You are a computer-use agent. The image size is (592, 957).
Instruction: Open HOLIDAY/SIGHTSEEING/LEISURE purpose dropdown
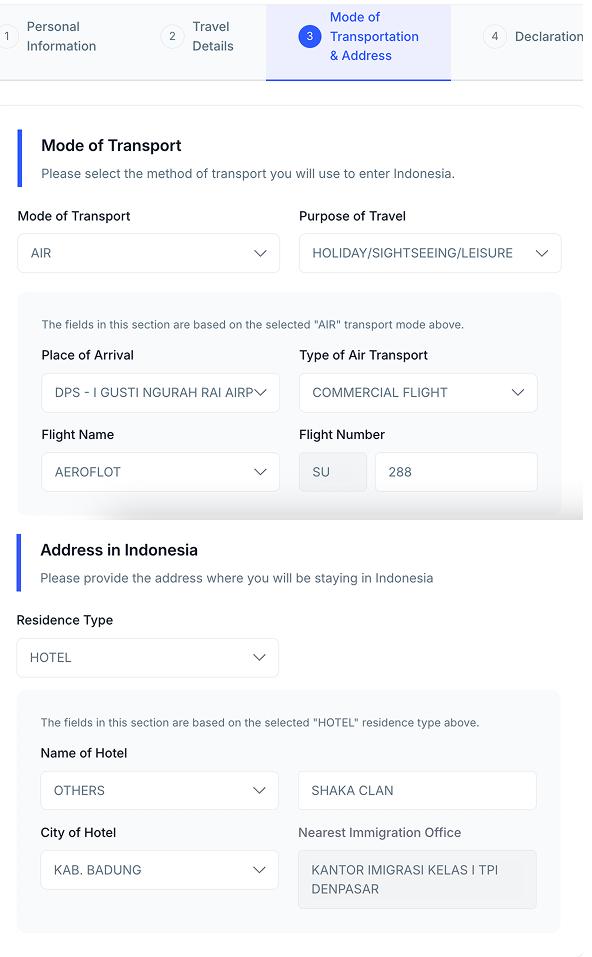430,253
